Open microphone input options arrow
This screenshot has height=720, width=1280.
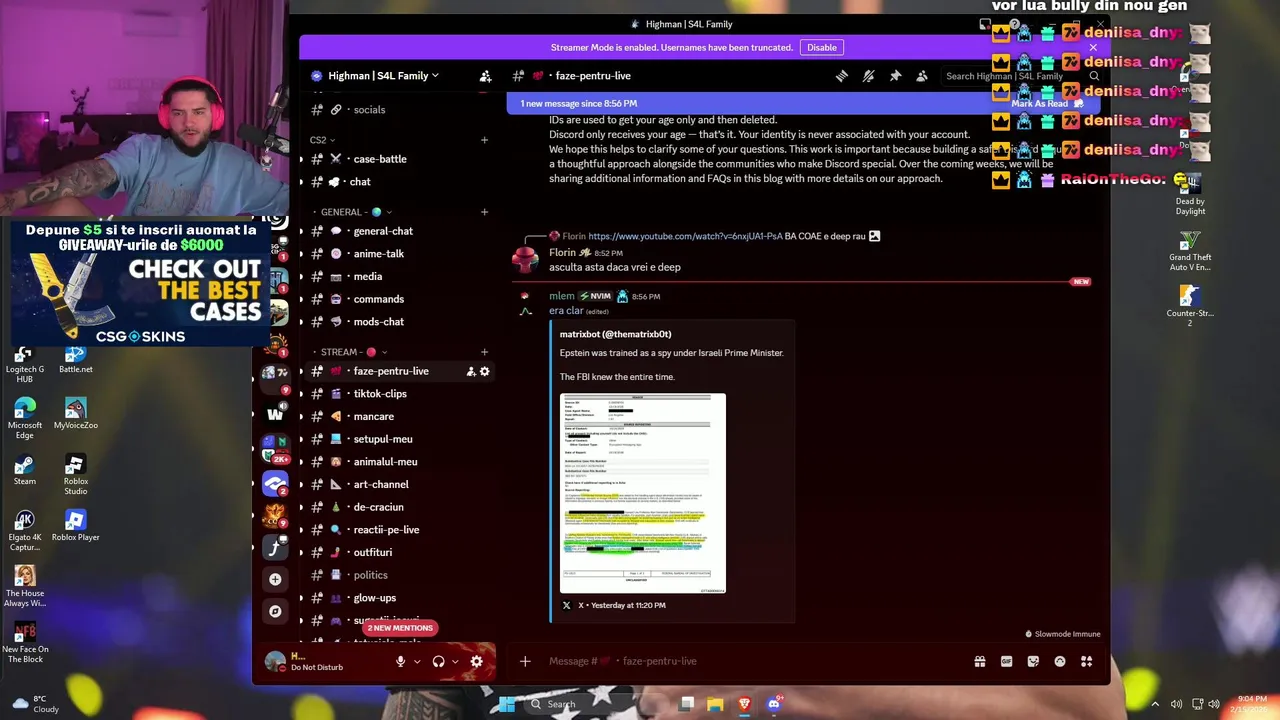417,661
